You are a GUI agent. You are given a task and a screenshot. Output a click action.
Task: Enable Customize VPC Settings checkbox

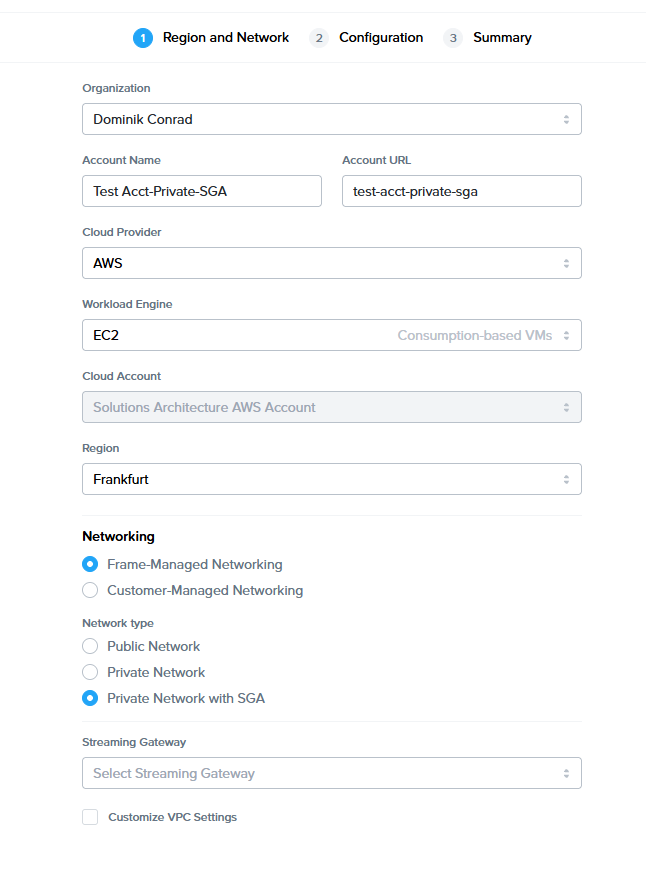coord(90,817)
